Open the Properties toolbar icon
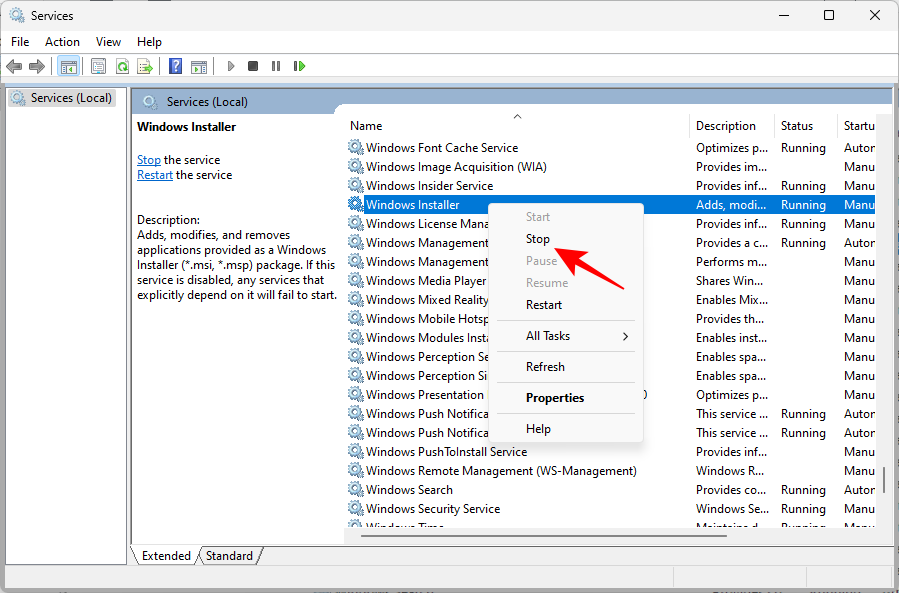Viewport: 899px width, 593px height. (98, 66)
